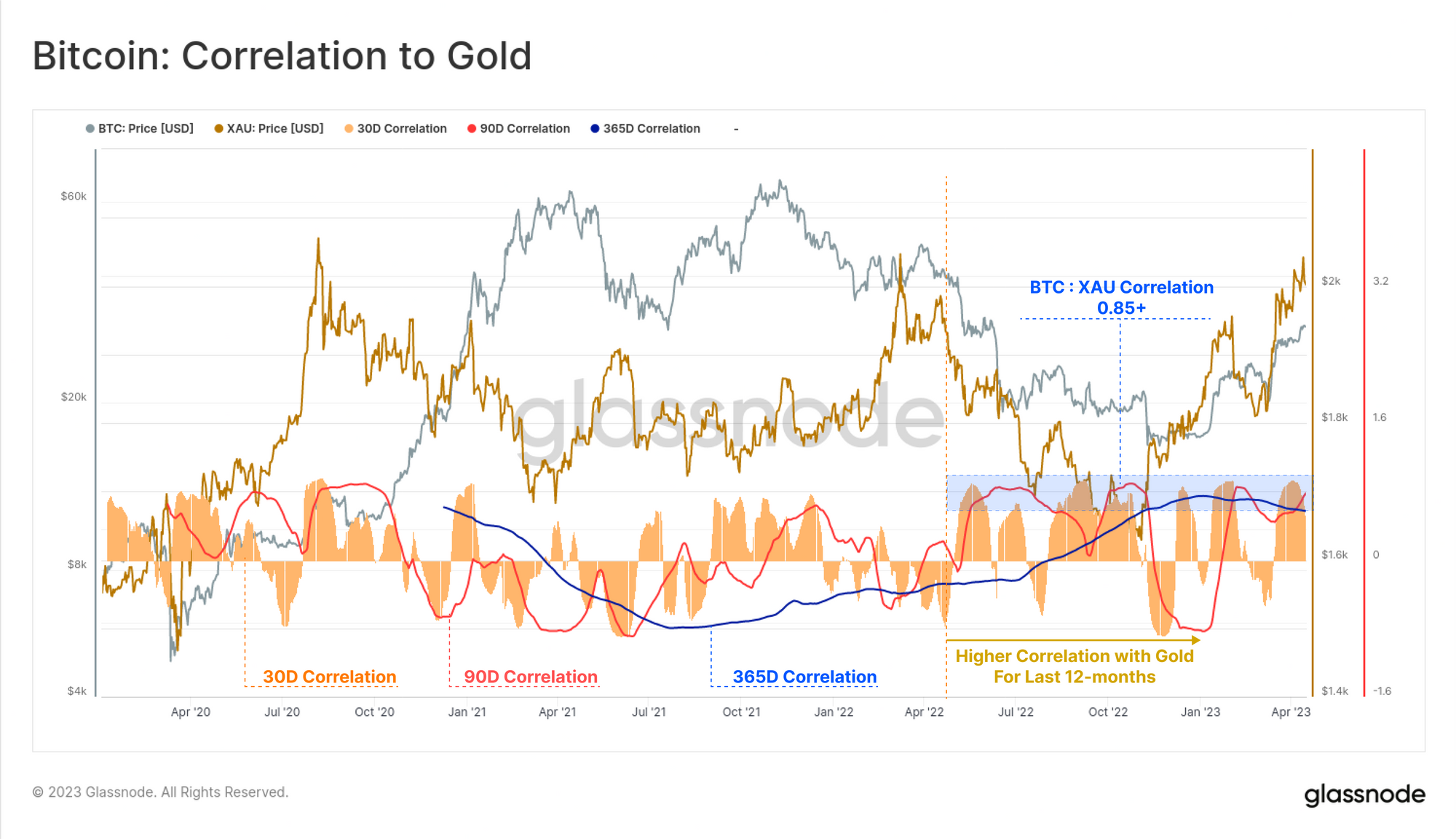Screen dimensions: 1456x839
Task: Click the blue 365D Correlation legend dot
Action: [x=595, y=129]
